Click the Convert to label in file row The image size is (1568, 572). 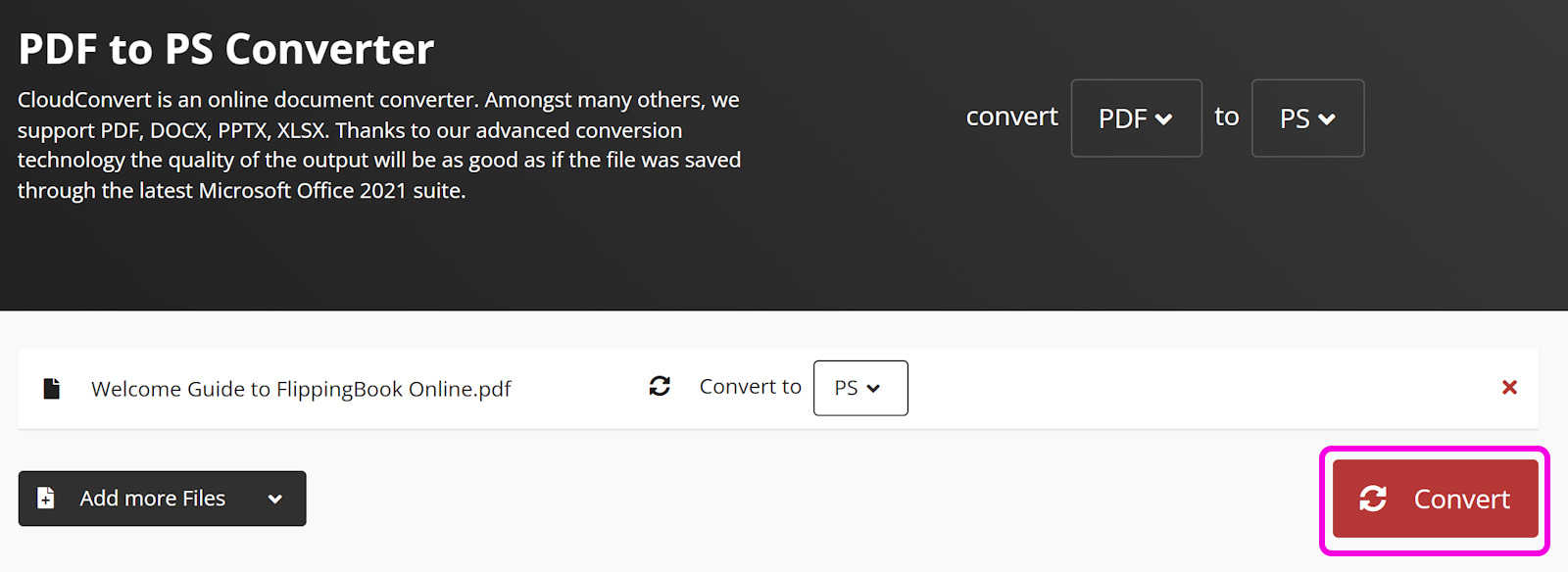[750, 387]
